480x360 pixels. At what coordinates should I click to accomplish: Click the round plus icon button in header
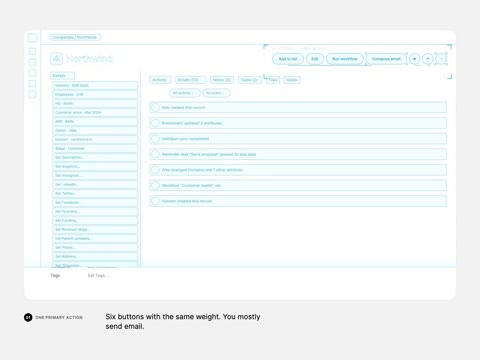point(428,59)
